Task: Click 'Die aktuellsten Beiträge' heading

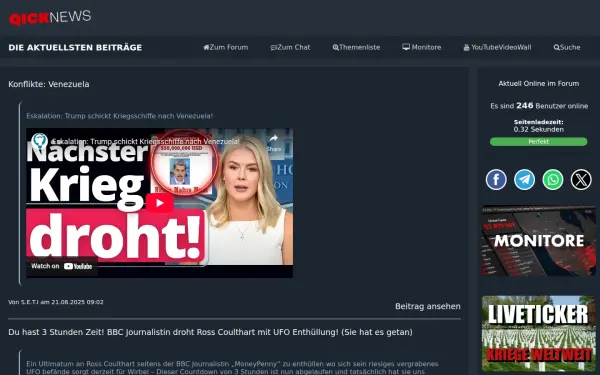Action: click(x=75, y=47)
